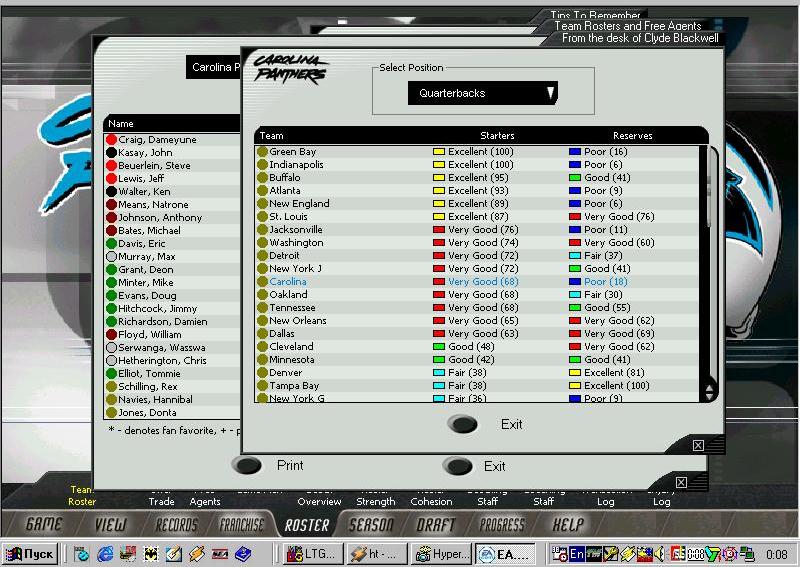
Task: Switch to the DRAFT menu tab
Action: point(435,525)
